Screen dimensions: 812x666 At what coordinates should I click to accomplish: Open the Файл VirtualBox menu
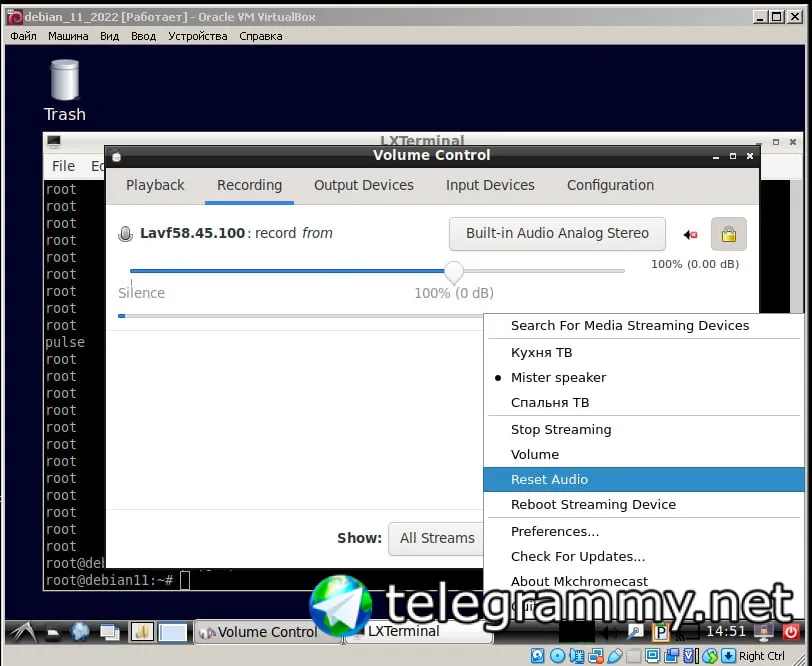click(23, 36)
